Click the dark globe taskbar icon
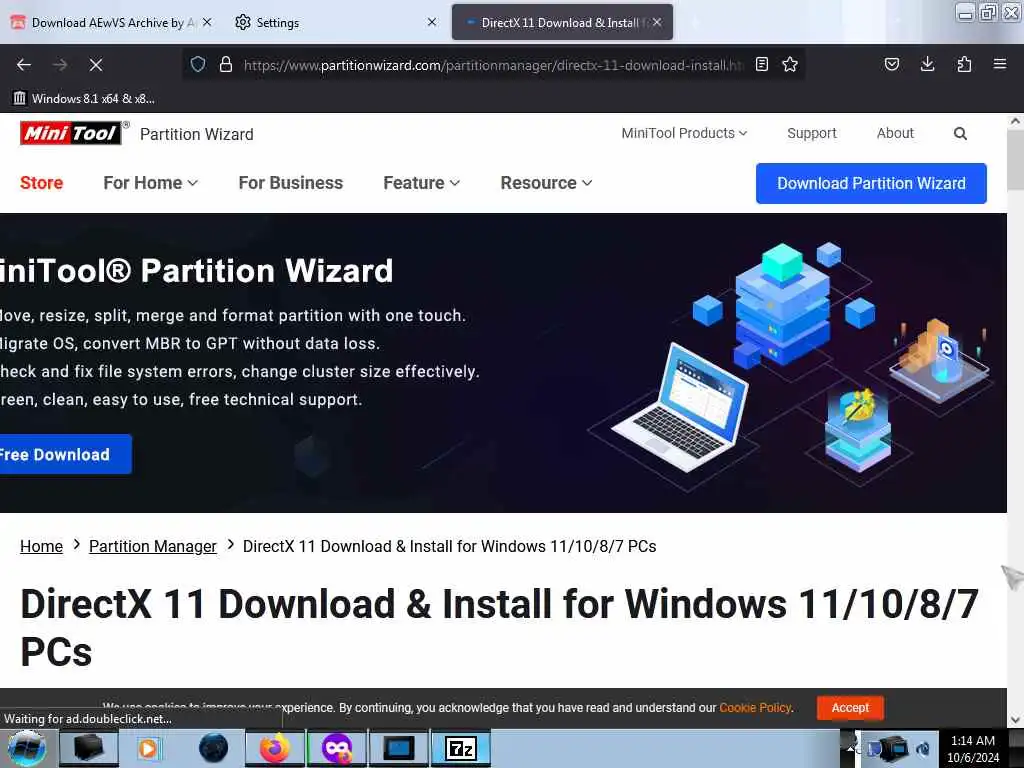This screenshot has height=768, width=1024. point(213,748)
